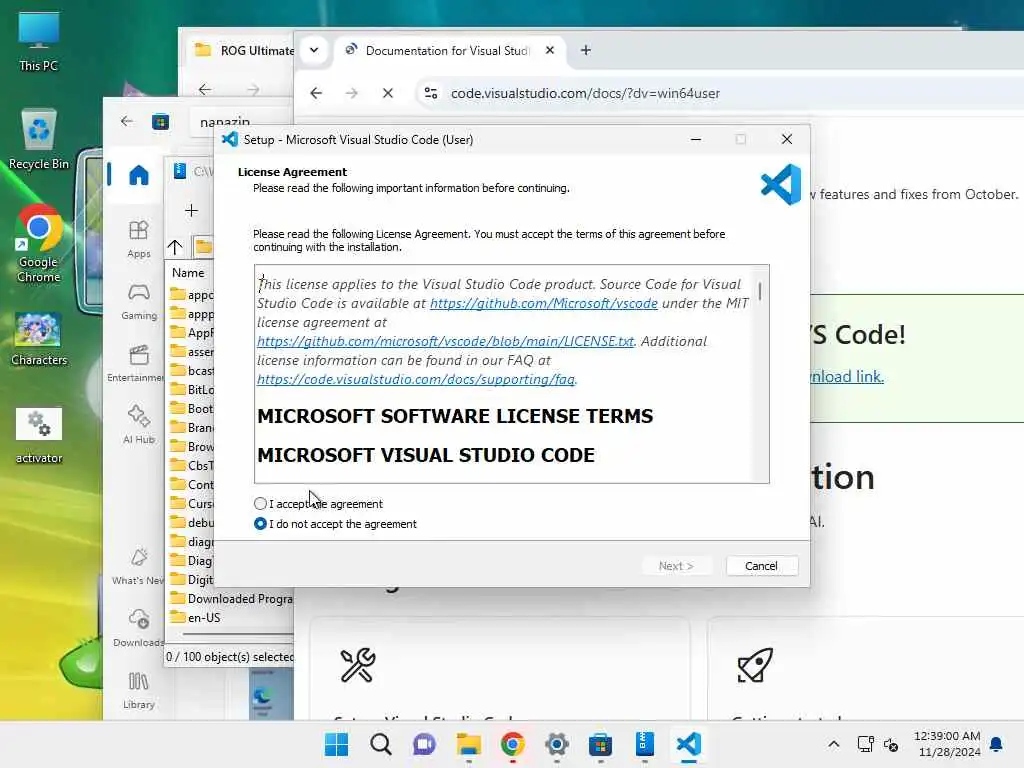Viewport: 1024px width, 768px height.
Task: Switch to Documentation for Visual Studio tab
Action: pos(447,50)
